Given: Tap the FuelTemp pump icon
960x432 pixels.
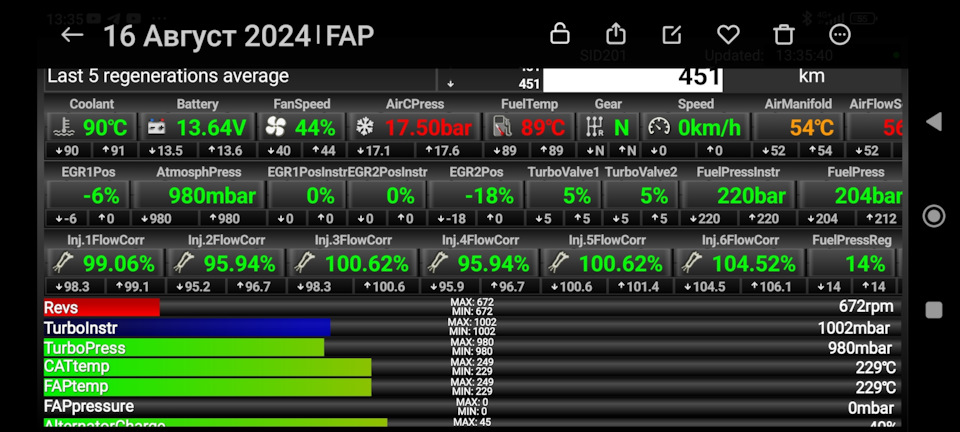Looking at the screenshot, I should point(501,128).
